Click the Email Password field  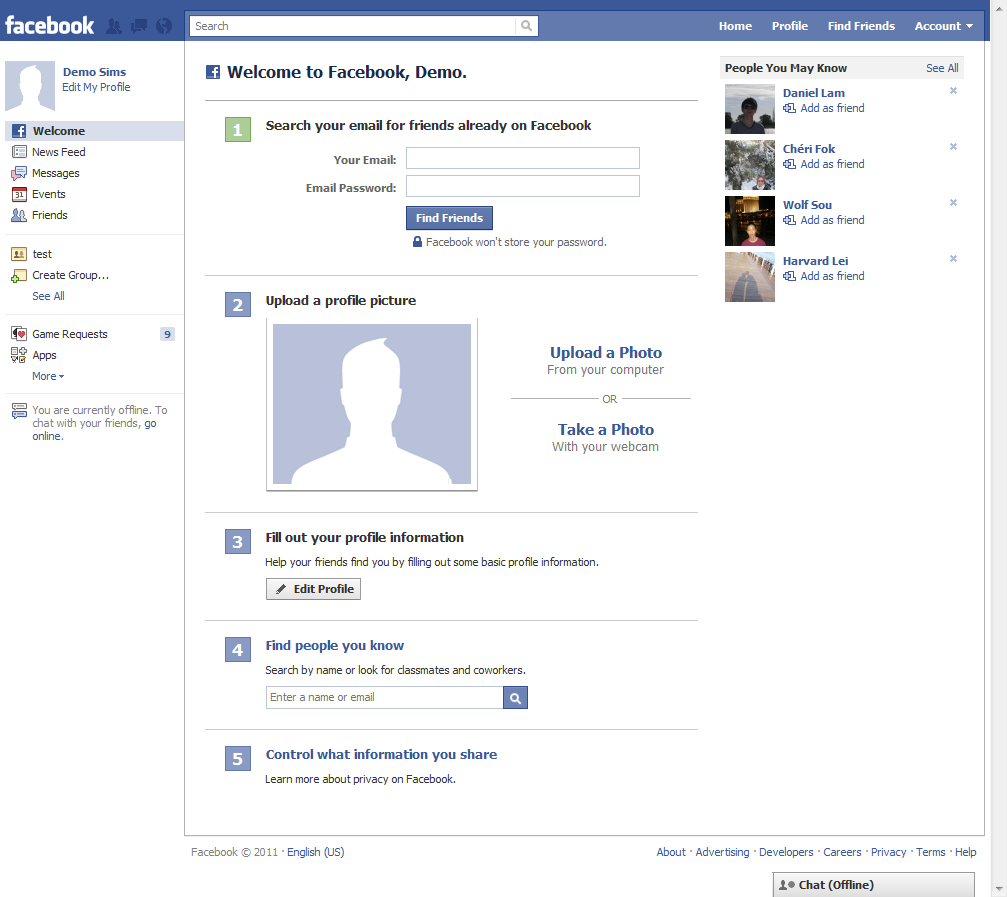coord(523,186)
